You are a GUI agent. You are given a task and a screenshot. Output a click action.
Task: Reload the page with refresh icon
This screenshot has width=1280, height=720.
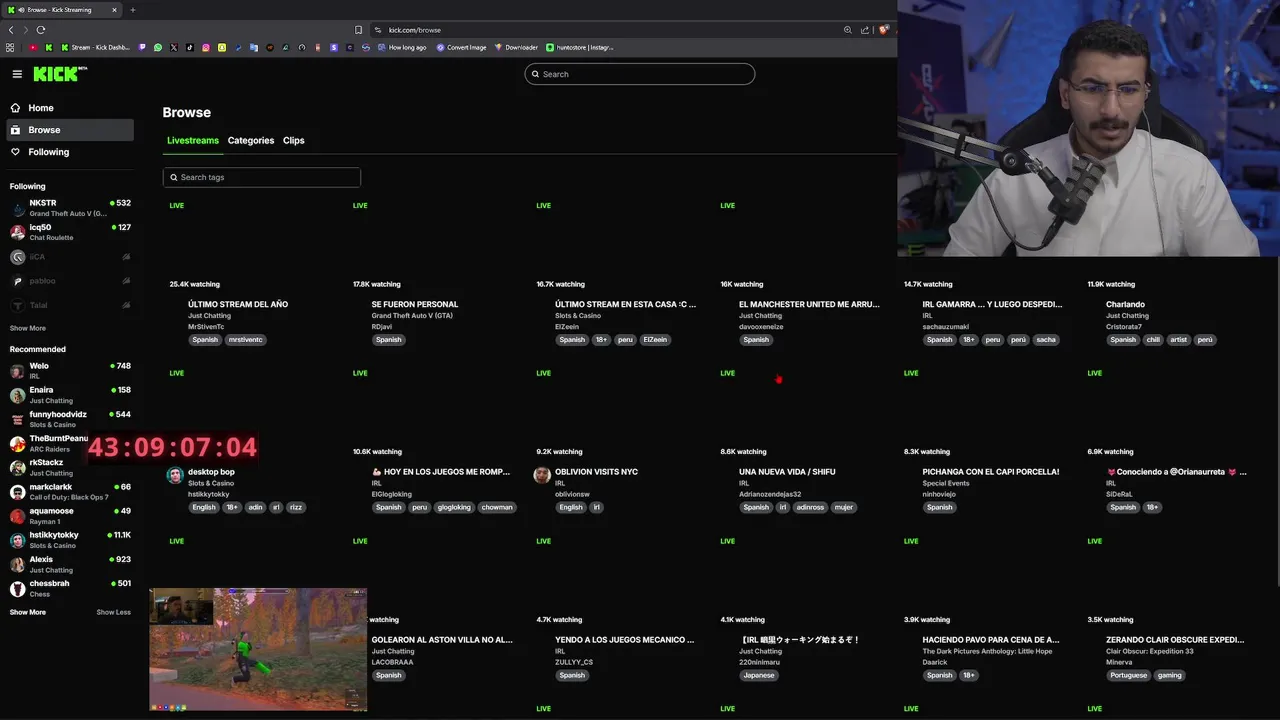click(41, 30)
